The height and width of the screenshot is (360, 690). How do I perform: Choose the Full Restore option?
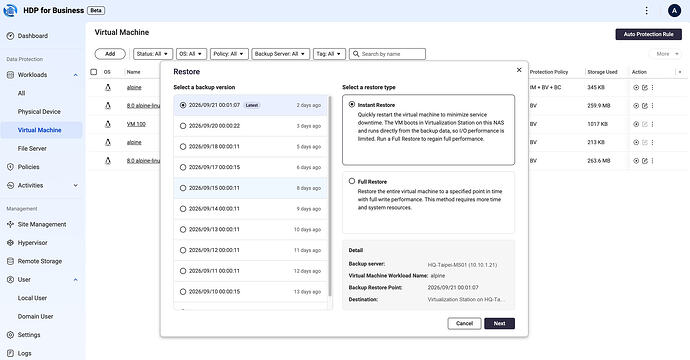click(352, 181)
